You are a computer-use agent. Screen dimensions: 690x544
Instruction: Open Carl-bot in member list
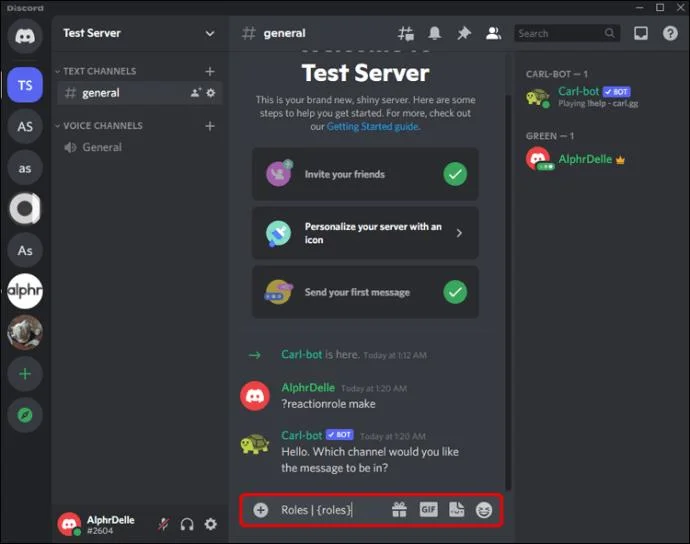point(598,97)
